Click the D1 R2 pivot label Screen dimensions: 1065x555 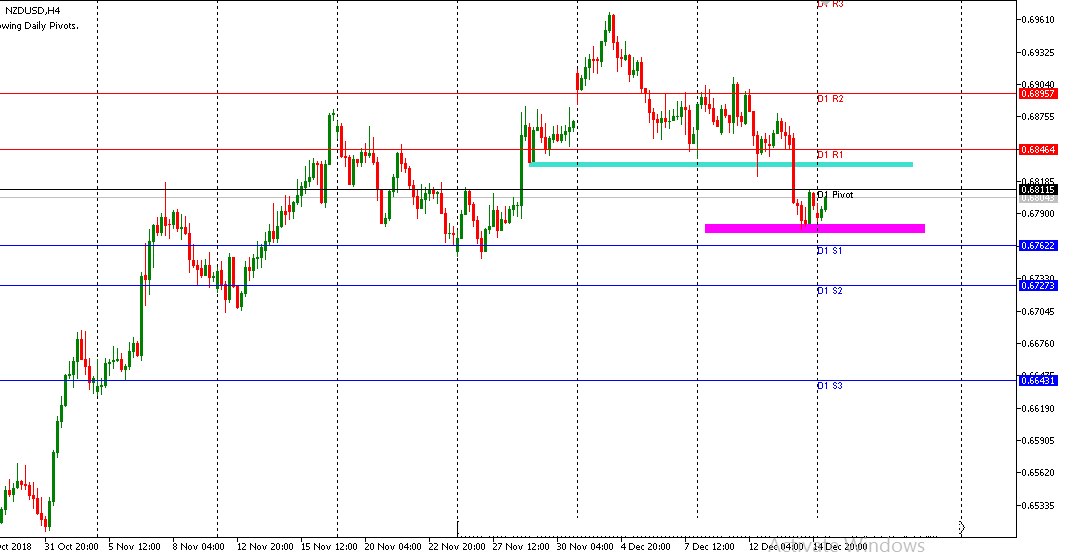830,99
